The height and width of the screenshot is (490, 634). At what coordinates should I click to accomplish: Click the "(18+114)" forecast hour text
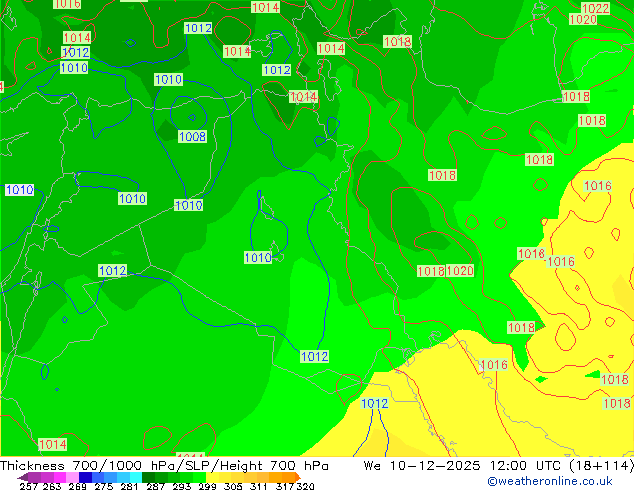point(601,466)
